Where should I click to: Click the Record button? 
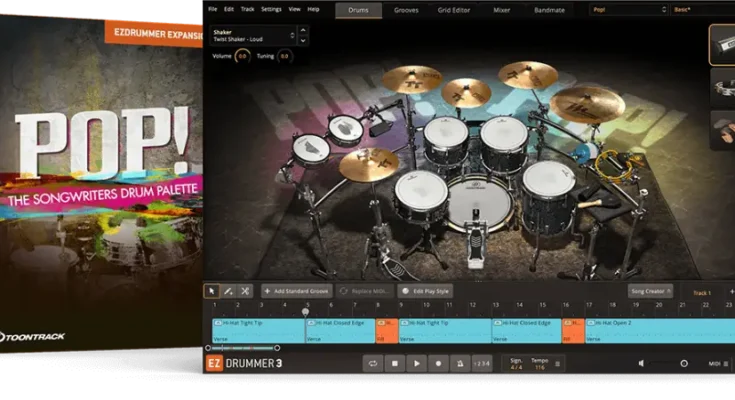(x=438, y=364)
